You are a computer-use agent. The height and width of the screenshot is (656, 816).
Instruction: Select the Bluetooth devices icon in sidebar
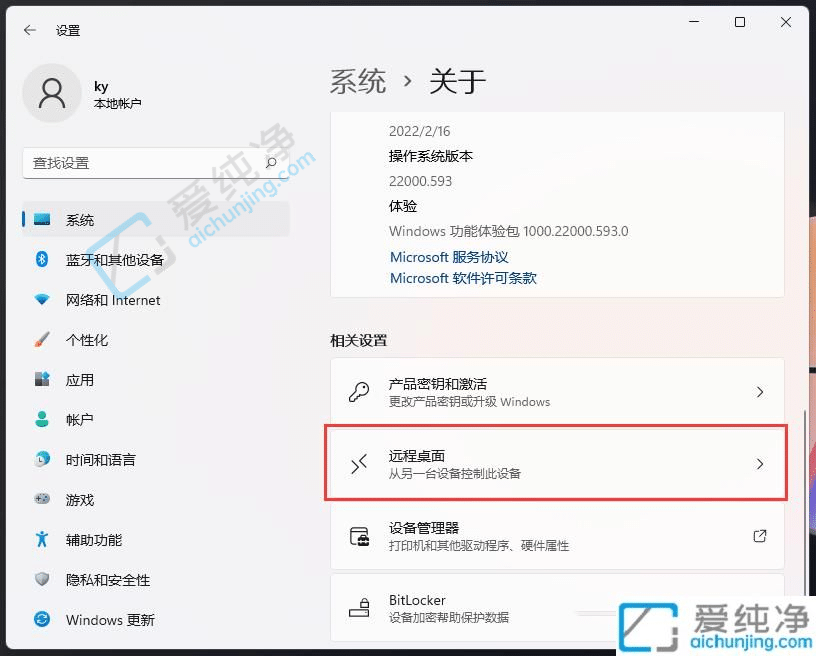tap(40, 260)
